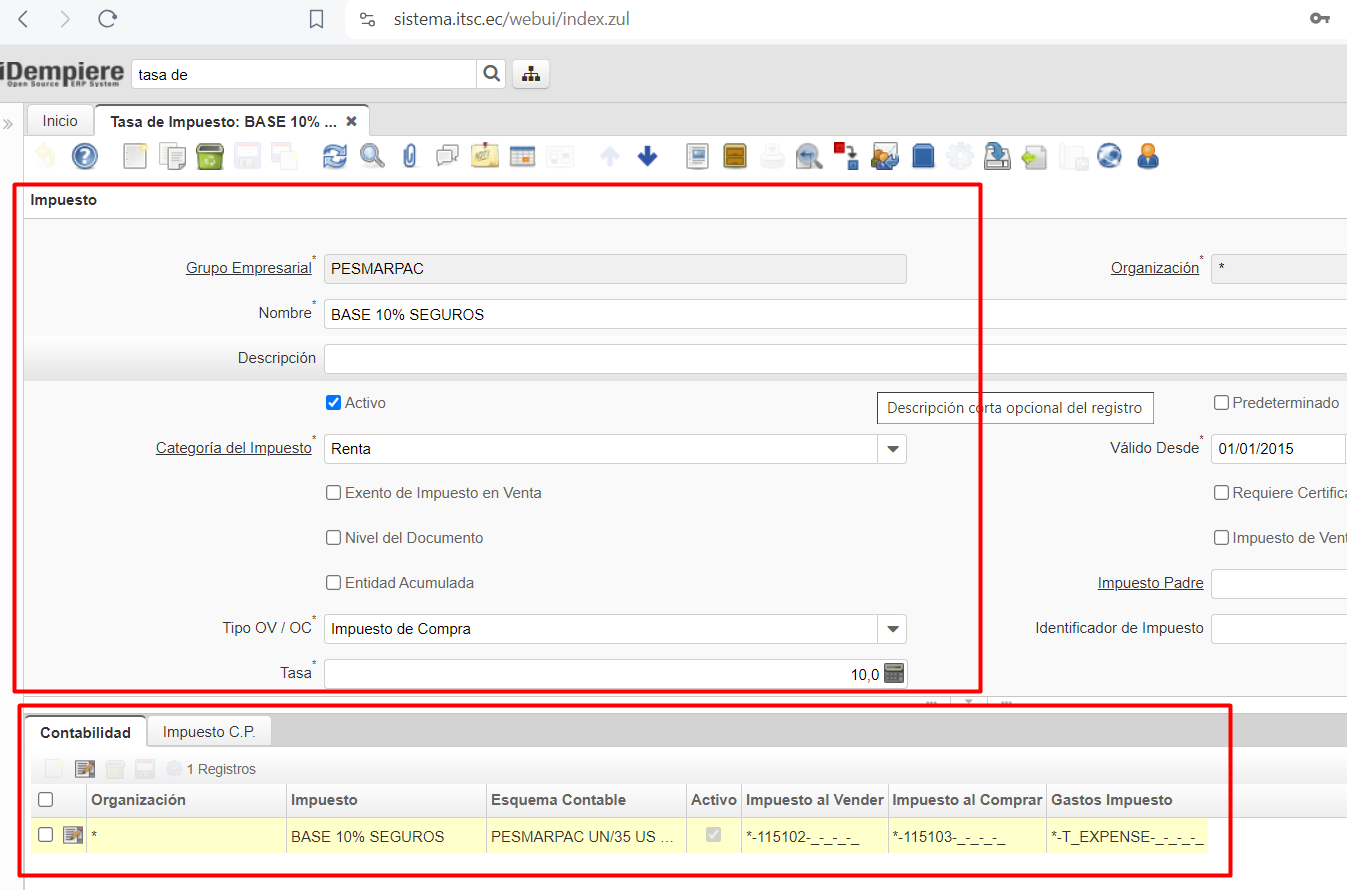The height and width of the screenshot is (890, 1347).
Task: Click the paperclip Attachment icon
Action: (409, 156)
